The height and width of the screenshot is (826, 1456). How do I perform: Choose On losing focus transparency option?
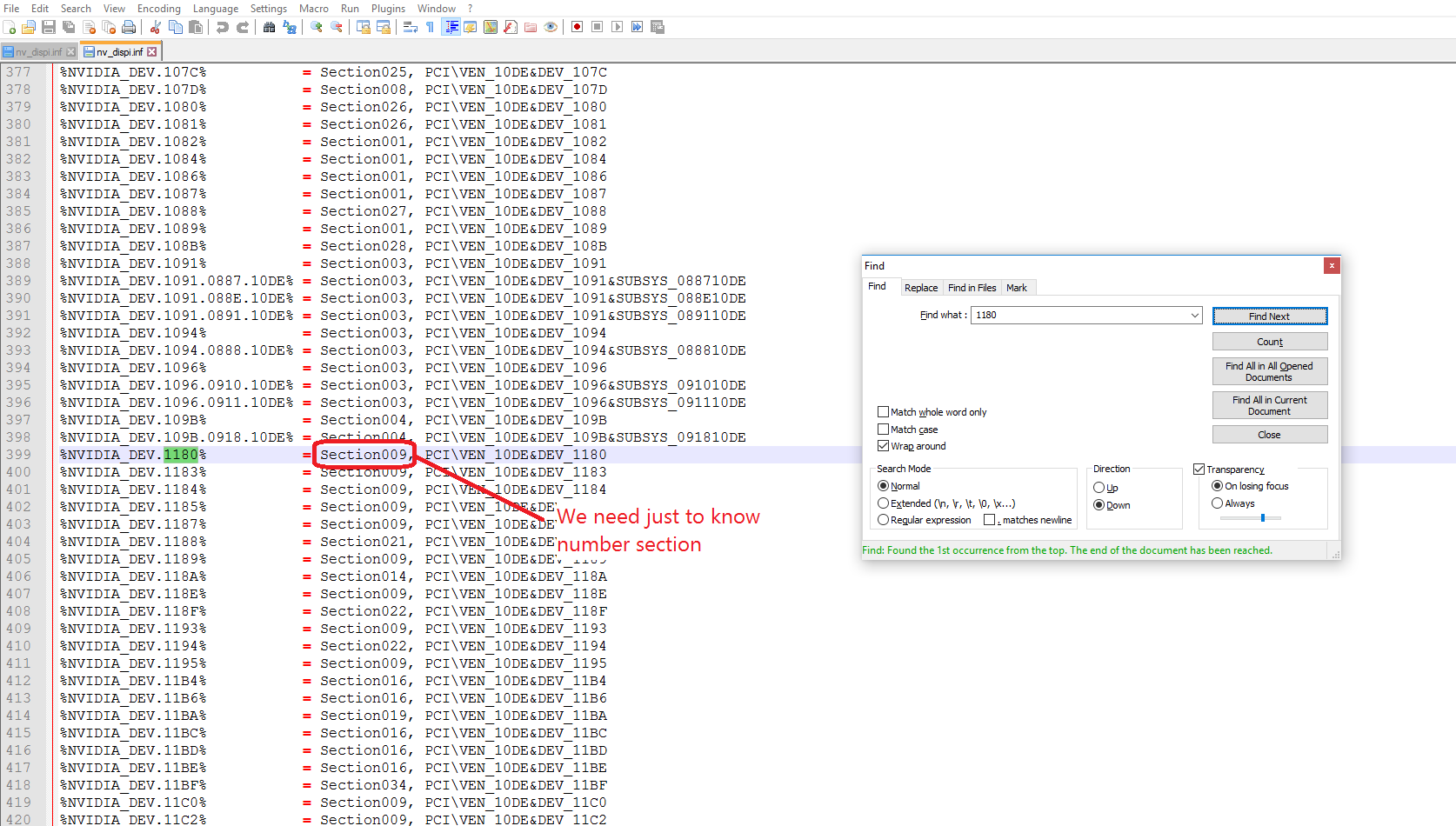pos(1217,486)
